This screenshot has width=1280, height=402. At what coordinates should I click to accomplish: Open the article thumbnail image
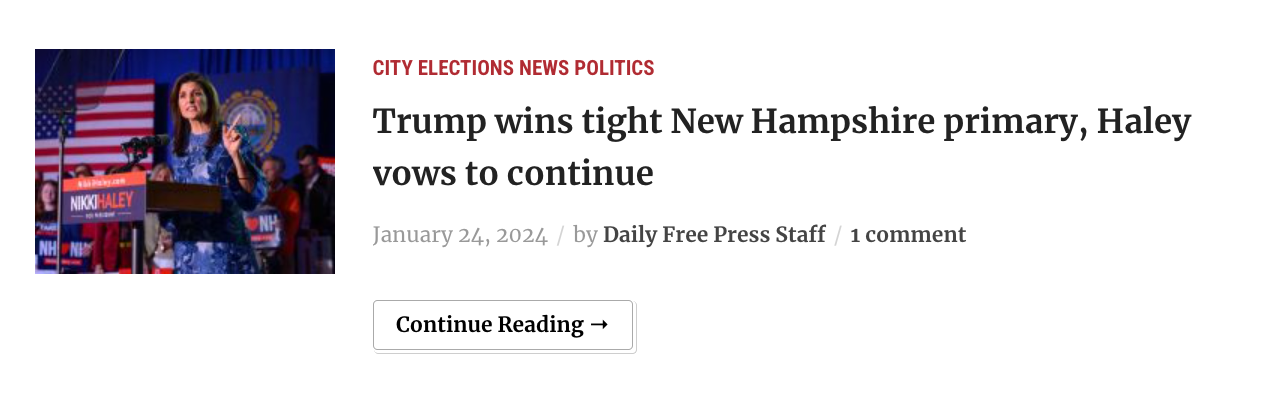(x=185, y=161)
